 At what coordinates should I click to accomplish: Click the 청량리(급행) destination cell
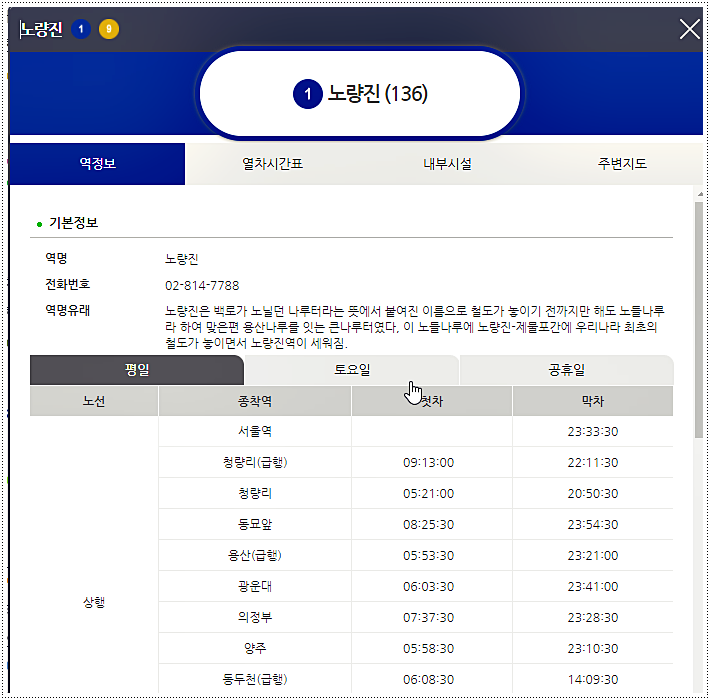255,462
